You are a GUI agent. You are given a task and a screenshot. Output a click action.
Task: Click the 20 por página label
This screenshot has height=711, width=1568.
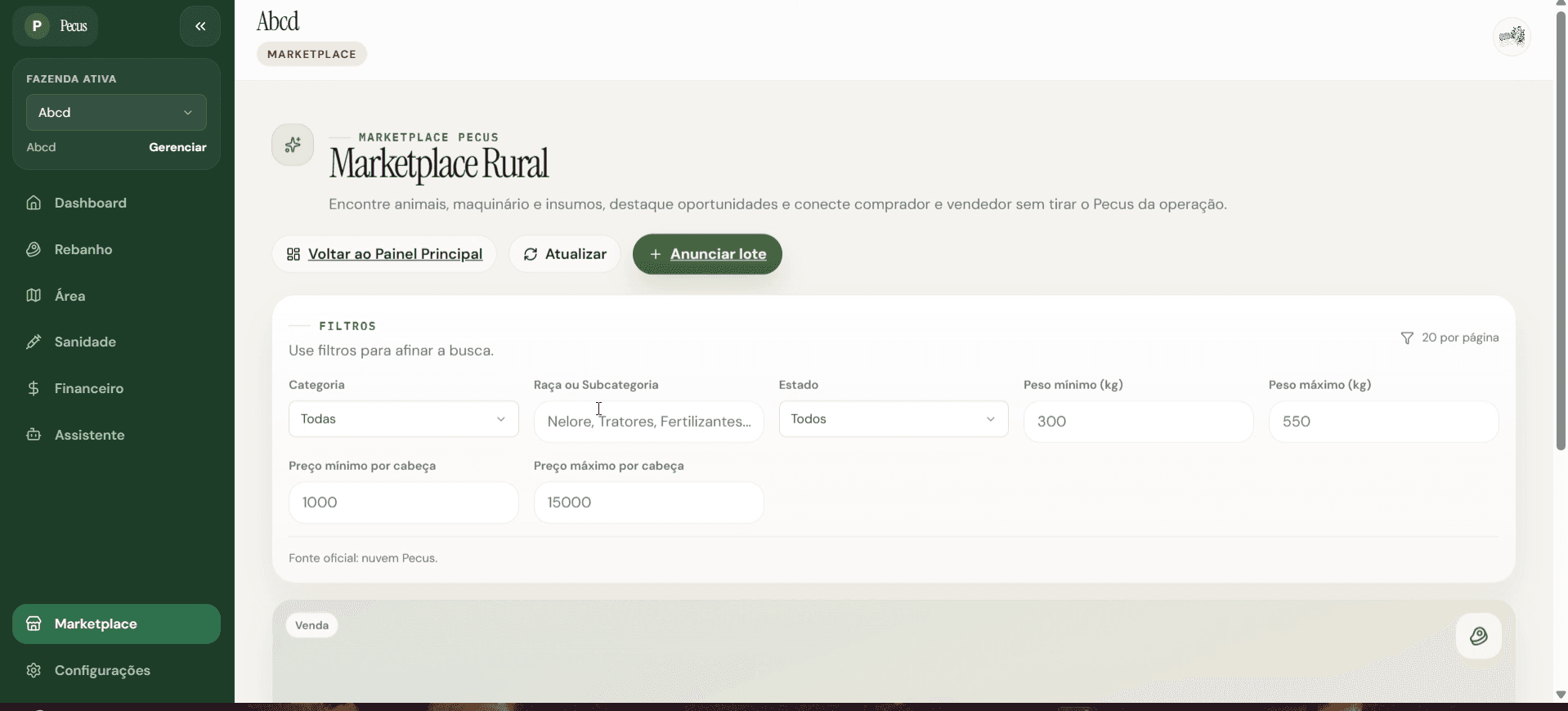coord(1460,338)
